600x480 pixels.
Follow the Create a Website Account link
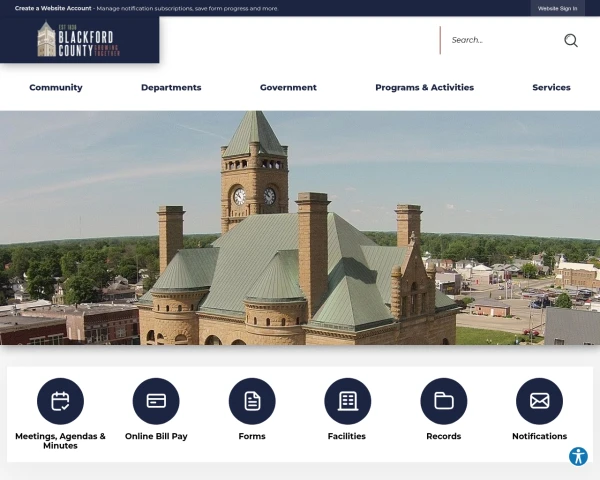(x=53, y=8)
